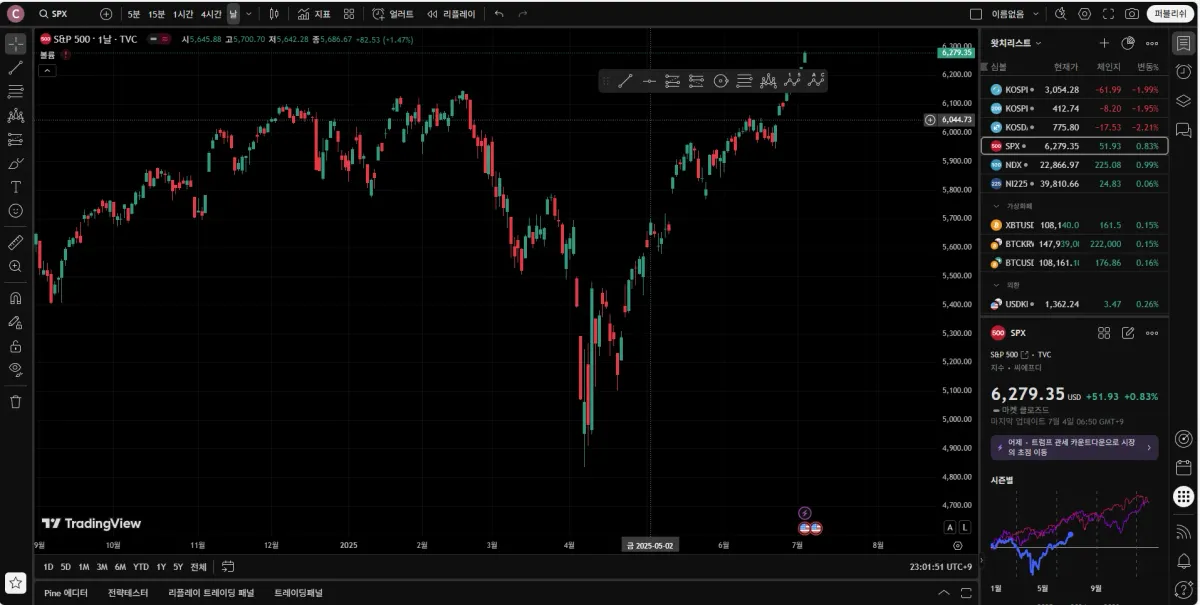1200x605 pixels.
Task: Toggle hide all drawings eye icon
Action: [15, 370]
